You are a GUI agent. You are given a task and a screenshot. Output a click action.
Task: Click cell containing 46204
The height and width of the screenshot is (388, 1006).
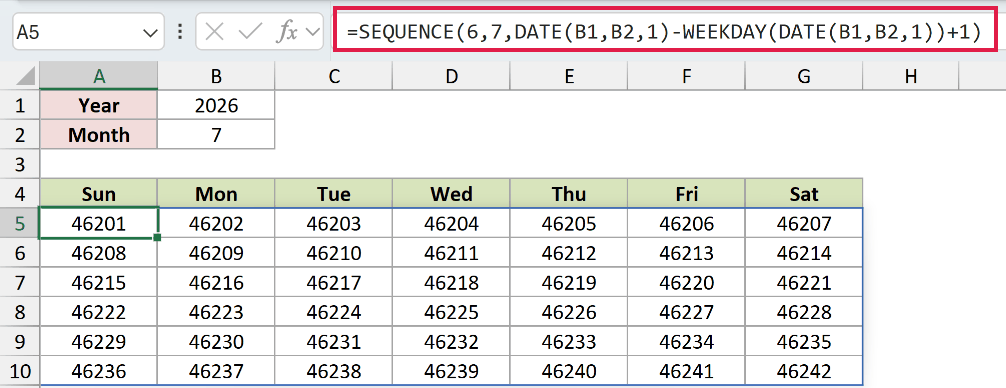(x=452, y=223)
